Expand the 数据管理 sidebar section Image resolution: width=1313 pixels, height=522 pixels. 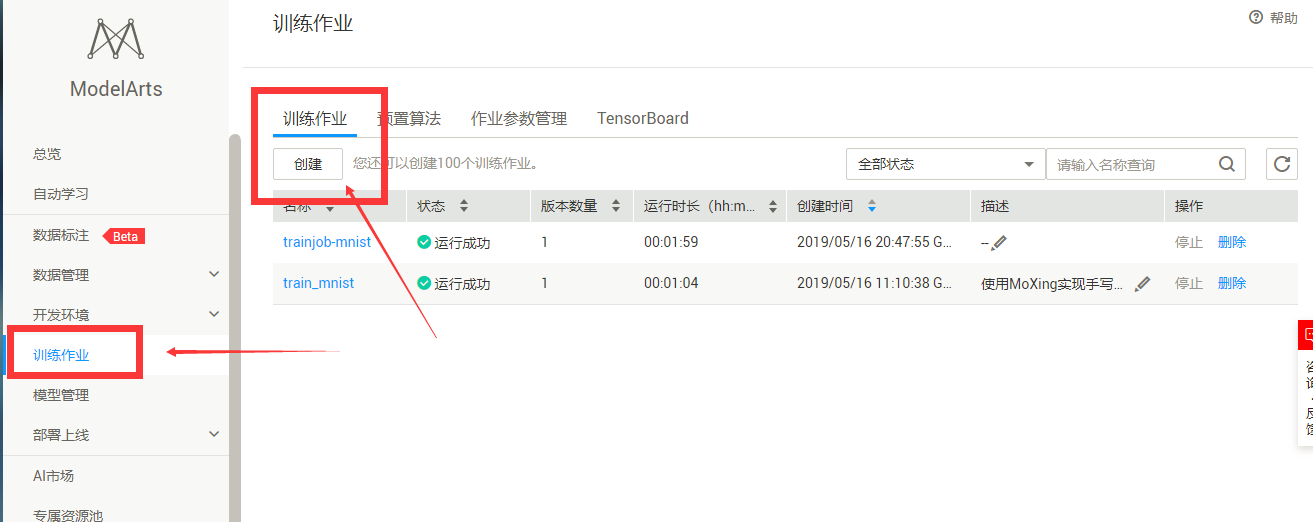point(214,274)
